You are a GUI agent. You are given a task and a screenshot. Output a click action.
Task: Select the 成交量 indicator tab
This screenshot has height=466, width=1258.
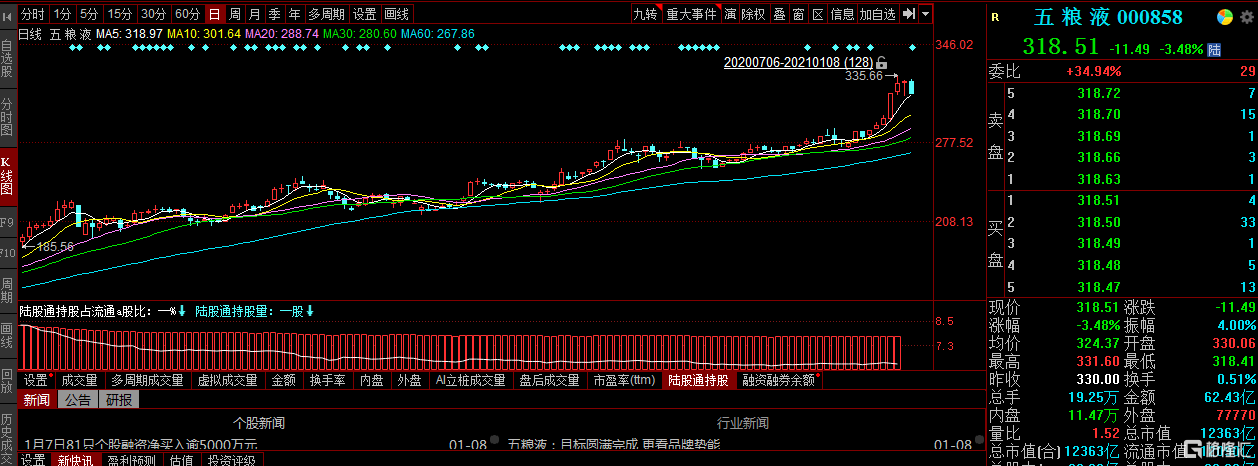(79, 380)
